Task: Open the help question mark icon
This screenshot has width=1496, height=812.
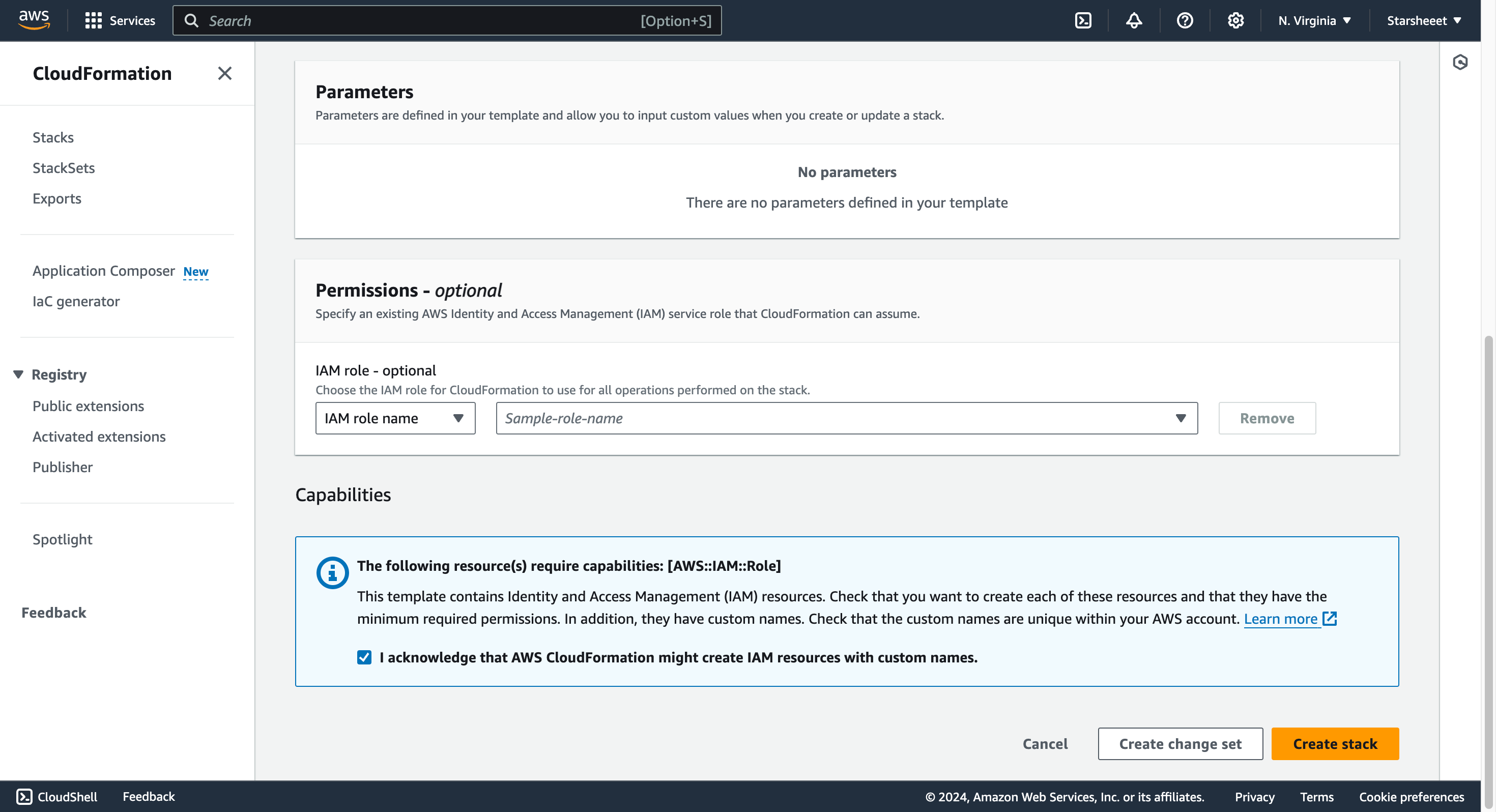Action: pyautogui.click(x=1185, y=21)
